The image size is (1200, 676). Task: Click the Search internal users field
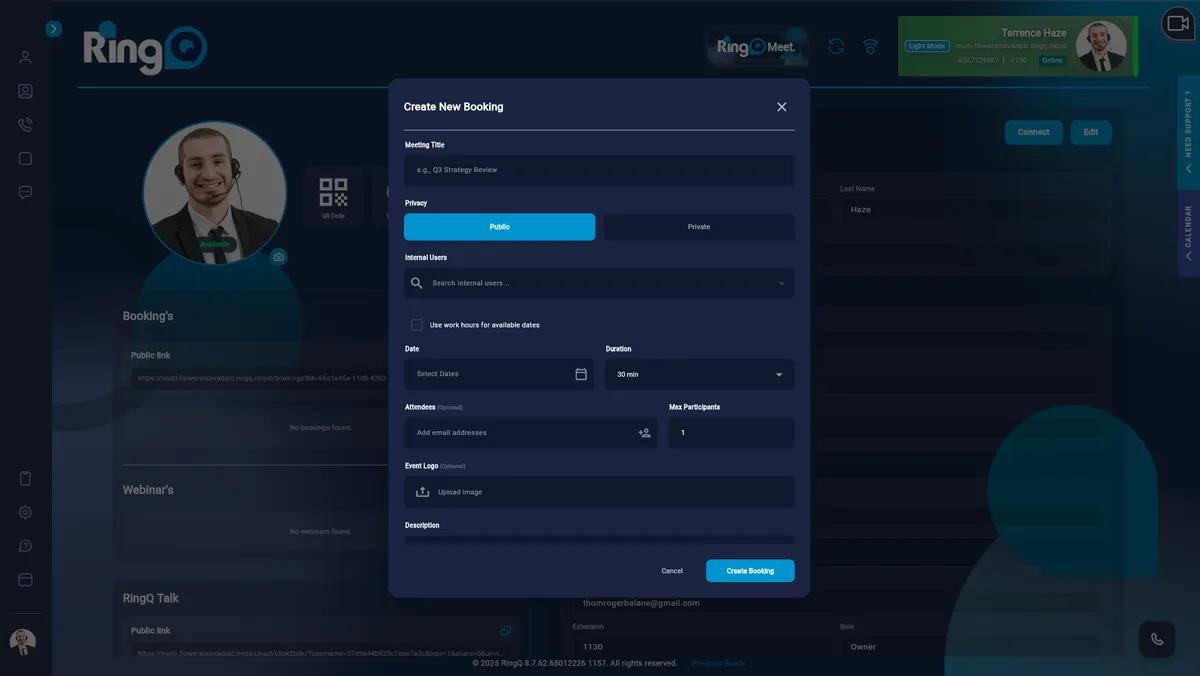[599, 283]
